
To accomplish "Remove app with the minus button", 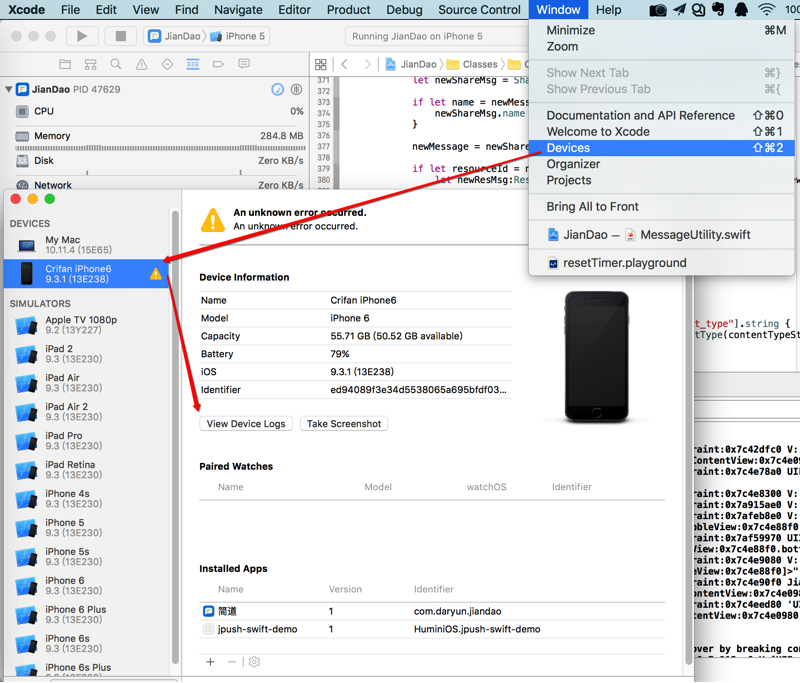I will 232,662.
